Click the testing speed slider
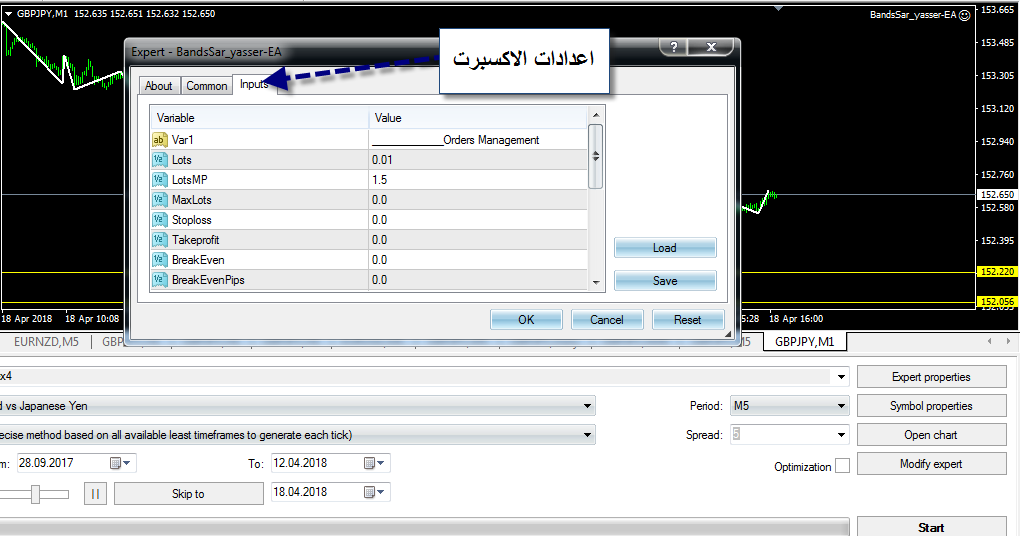 point(36,493)
